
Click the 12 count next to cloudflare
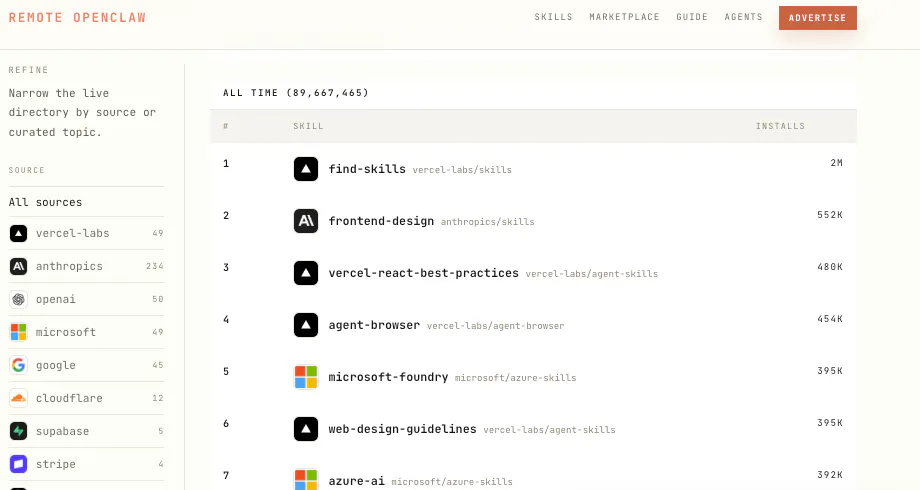pyautogui.click(x=158, y=398)
